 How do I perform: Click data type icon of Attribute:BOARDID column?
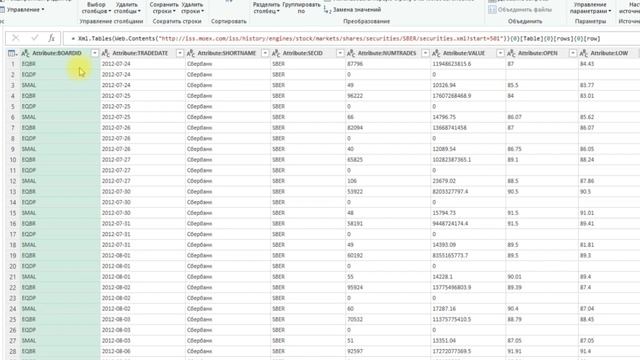pyautogui.click(x=25, y=53)
